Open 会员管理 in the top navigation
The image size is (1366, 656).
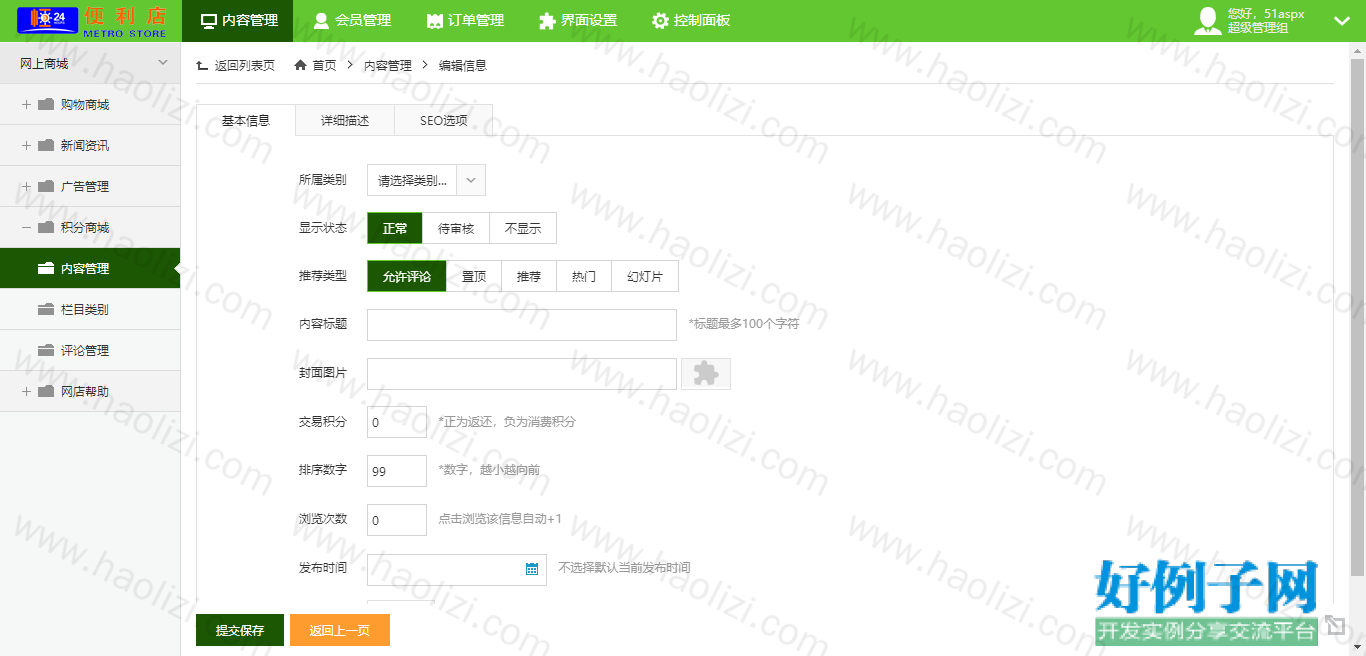(350, 20)
